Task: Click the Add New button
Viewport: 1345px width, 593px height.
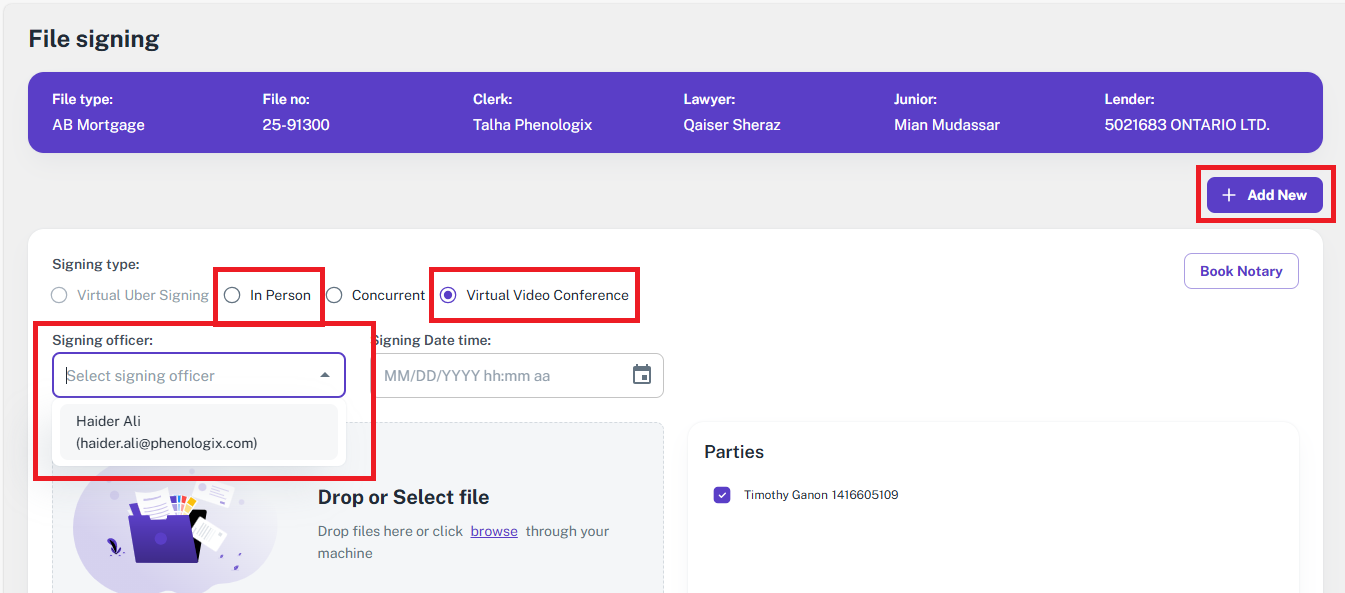Action: 1264,195
